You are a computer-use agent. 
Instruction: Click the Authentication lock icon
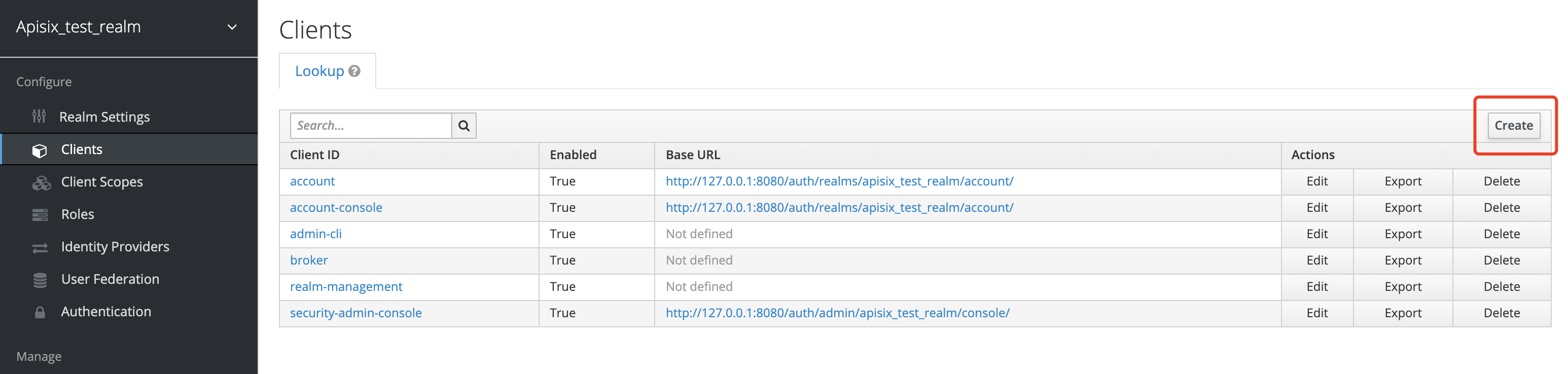[40, 313]
